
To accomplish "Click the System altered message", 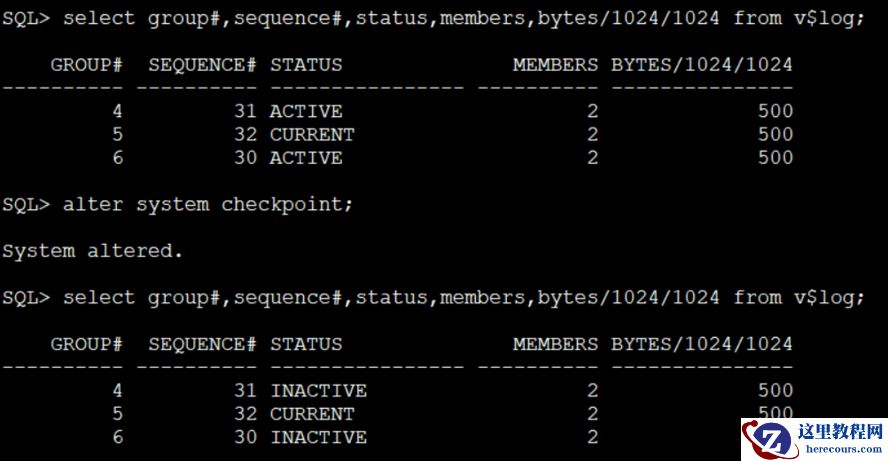I will (x=92, y=251).
